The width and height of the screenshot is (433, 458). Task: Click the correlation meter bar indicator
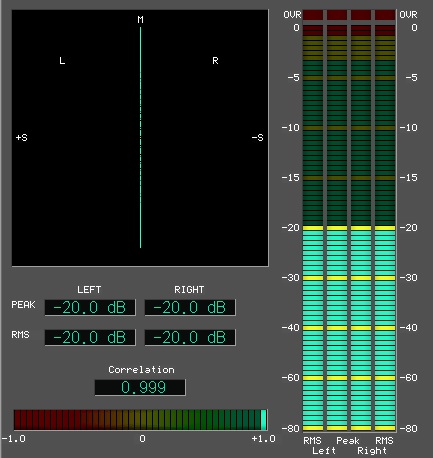click(140, 420)
